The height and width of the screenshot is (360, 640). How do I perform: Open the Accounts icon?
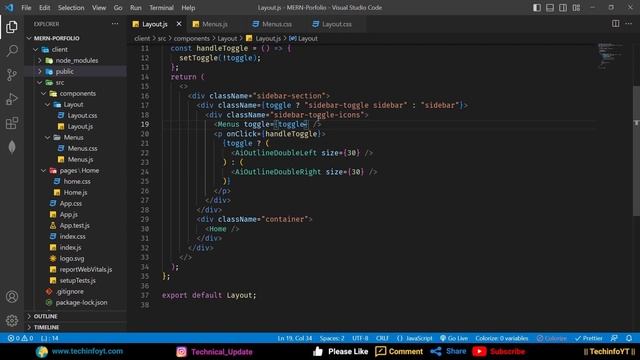12,297
